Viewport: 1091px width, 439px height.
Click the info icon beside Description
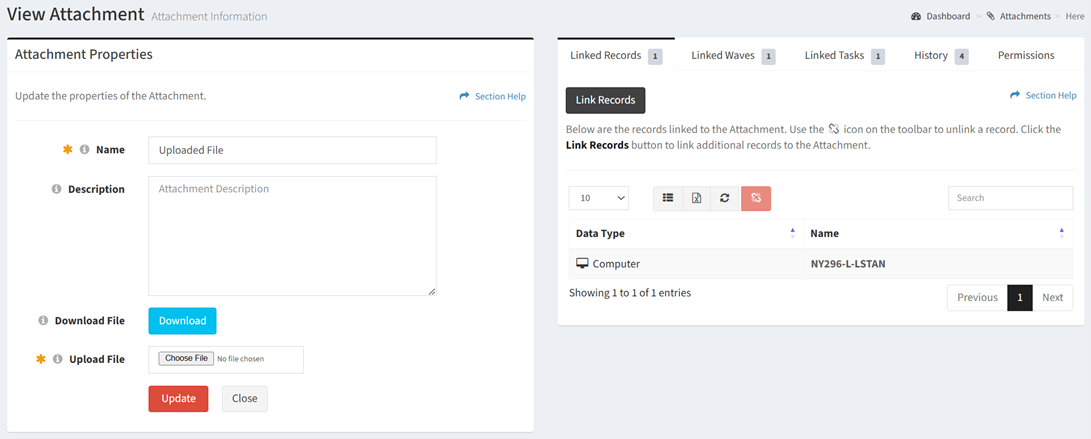click(x=57, y=189)
